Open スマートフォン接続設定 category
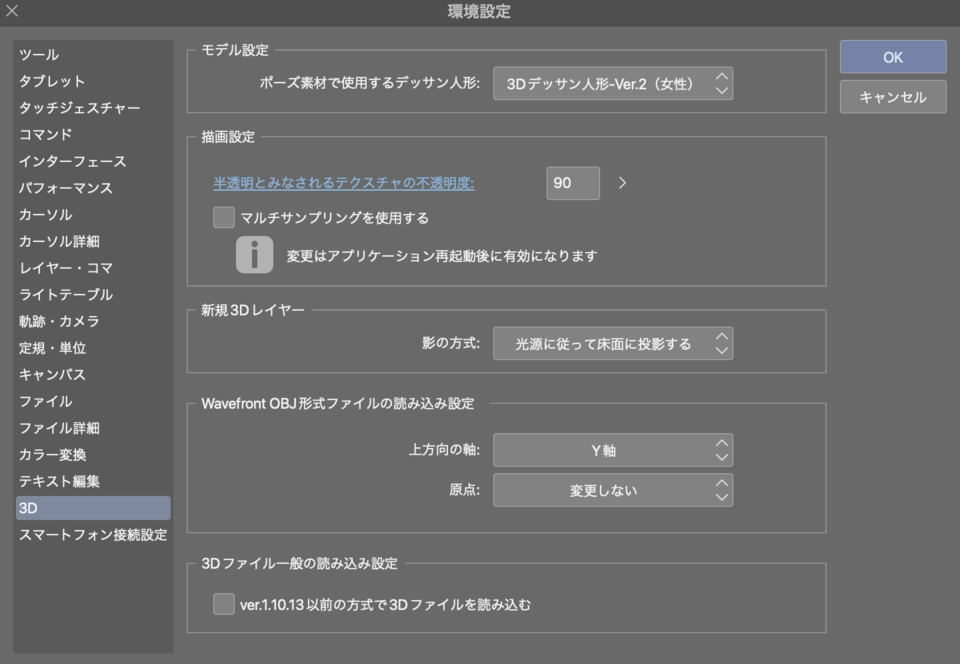The height and width of the screenshot is (664, 960). coord(93,534)
